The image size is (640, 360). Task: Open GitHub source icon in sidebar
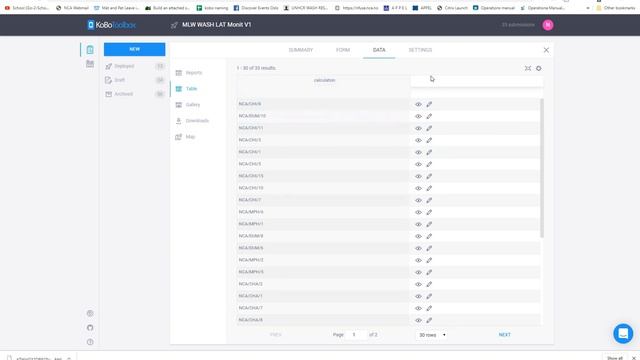pyautogui.click(x=90, y=328)
